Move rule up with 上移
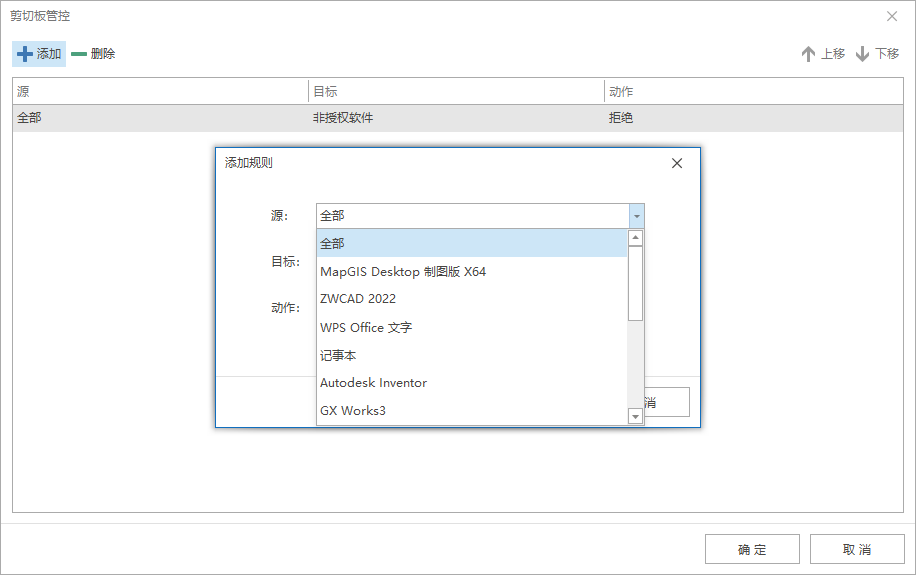The height and width of the screenshot is (575, 916). click(823, 54)
